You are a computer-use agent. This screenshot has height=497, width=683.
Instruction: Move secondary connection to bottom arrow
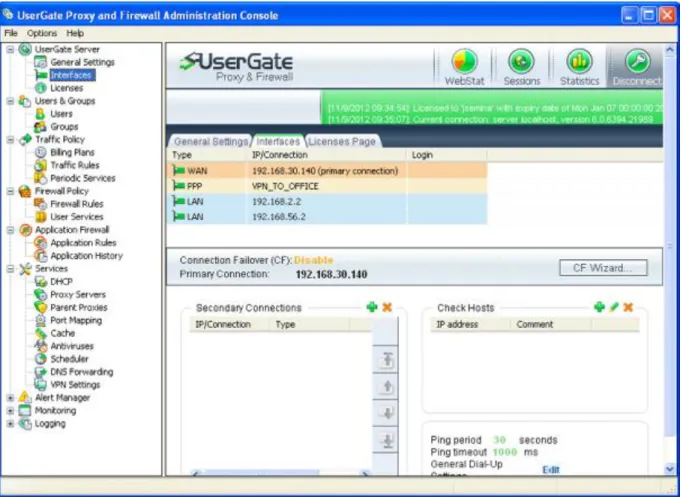tap(387, 440)
